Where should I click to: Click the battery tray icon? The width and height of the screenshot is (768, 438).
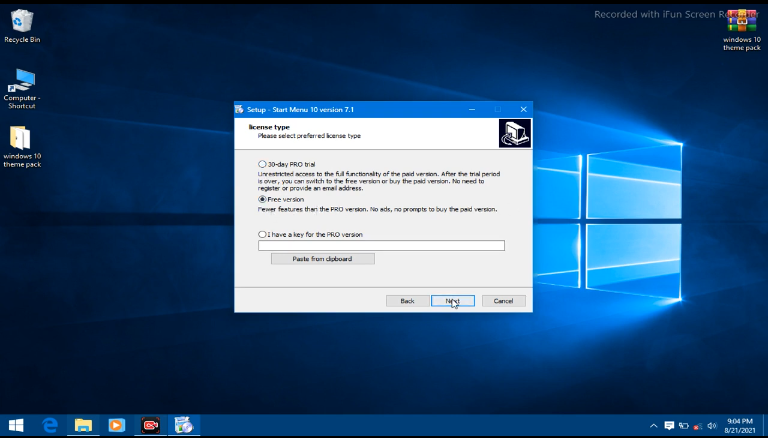click(684, 426)
